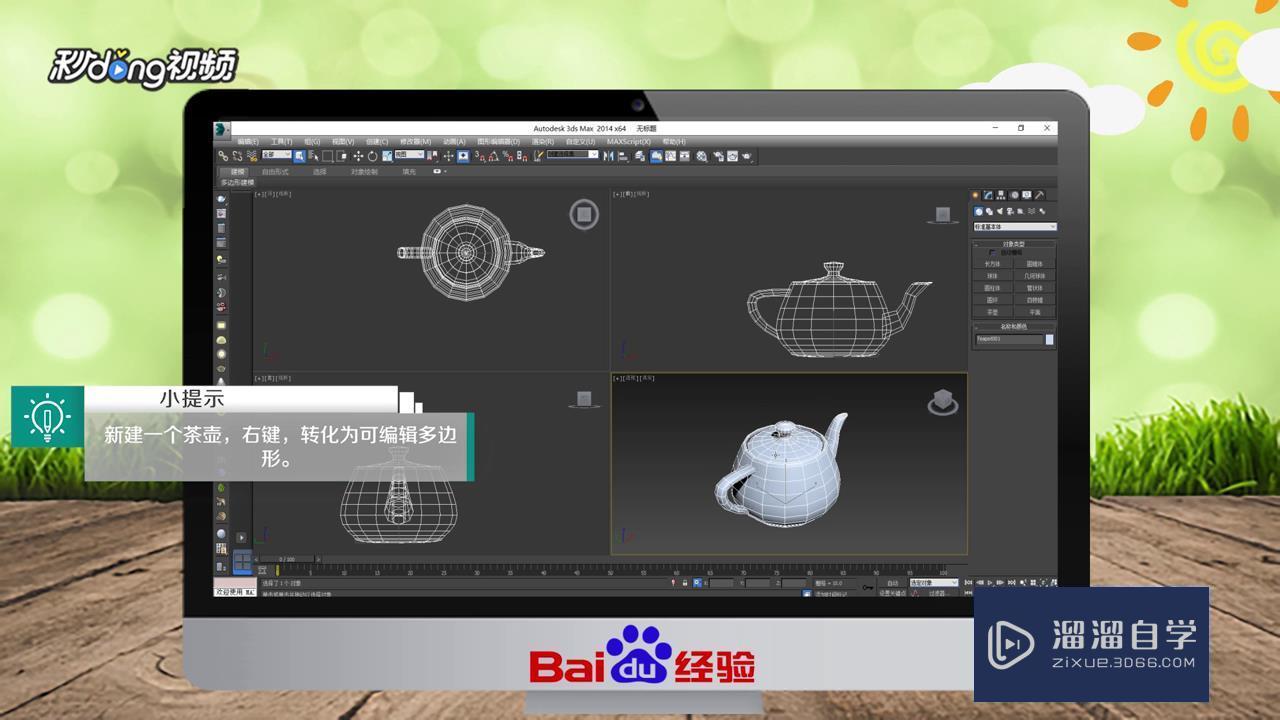Click the Render Production teapot icon

point(747,156)
